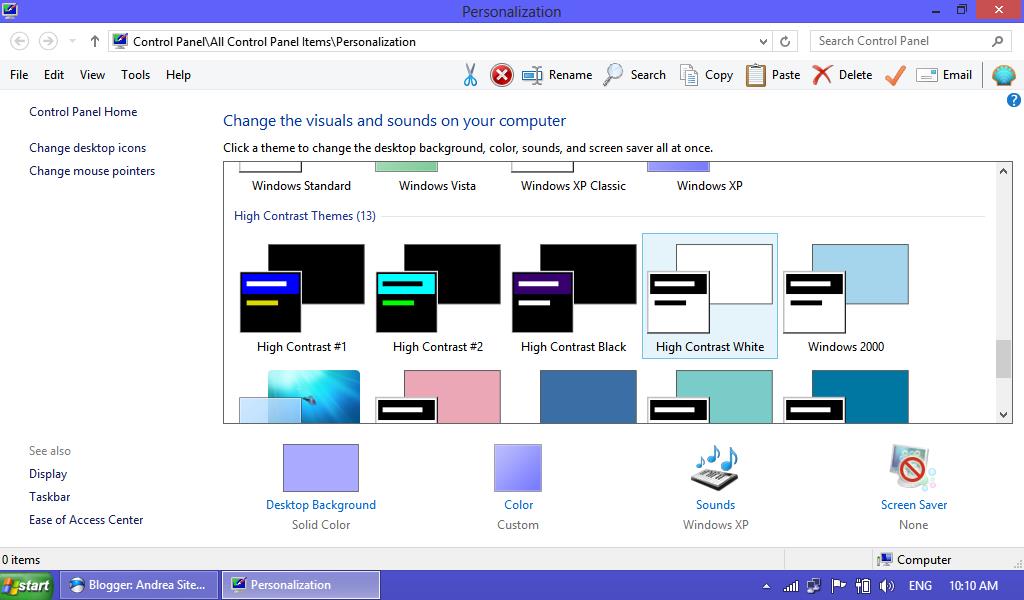Click the red stop circle icon
The width and height of the screenshot is (1024, 600).
point(502,75)
